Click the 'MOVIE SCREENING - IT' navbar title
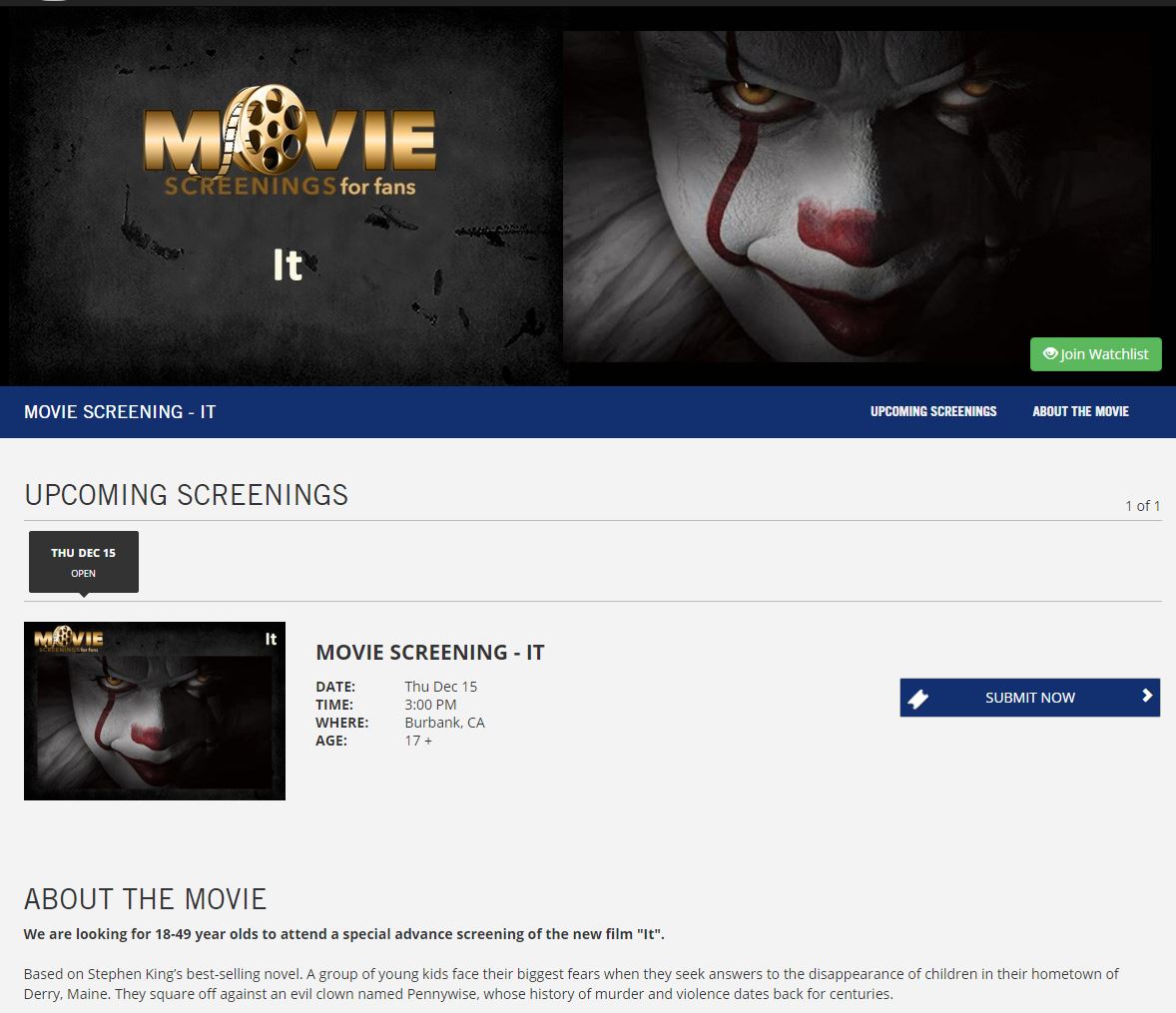1176x1013 pixels. point(120,411)
